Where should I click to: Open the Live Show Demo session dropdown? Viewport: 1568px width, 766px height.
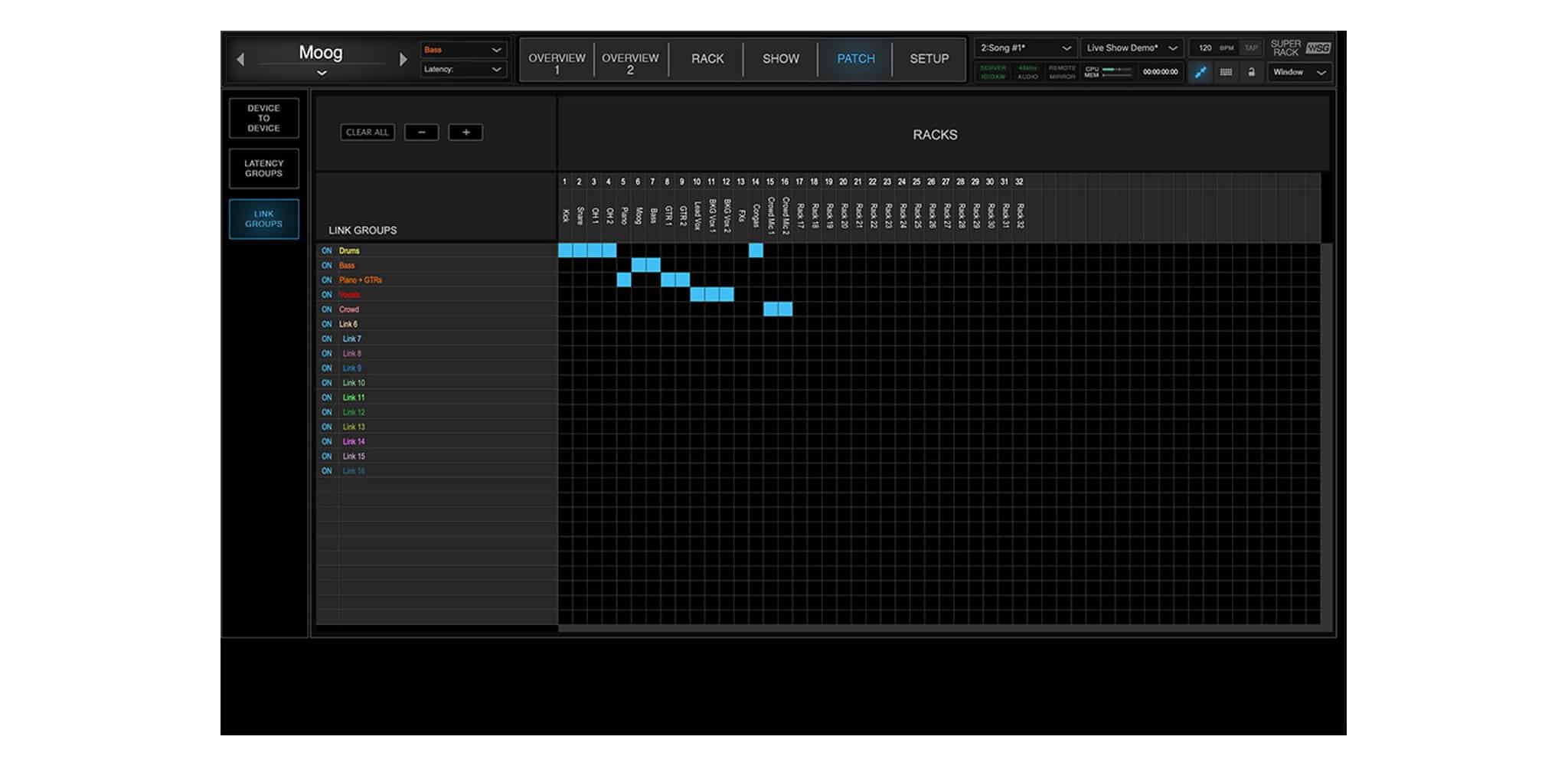click(1132, 48)
